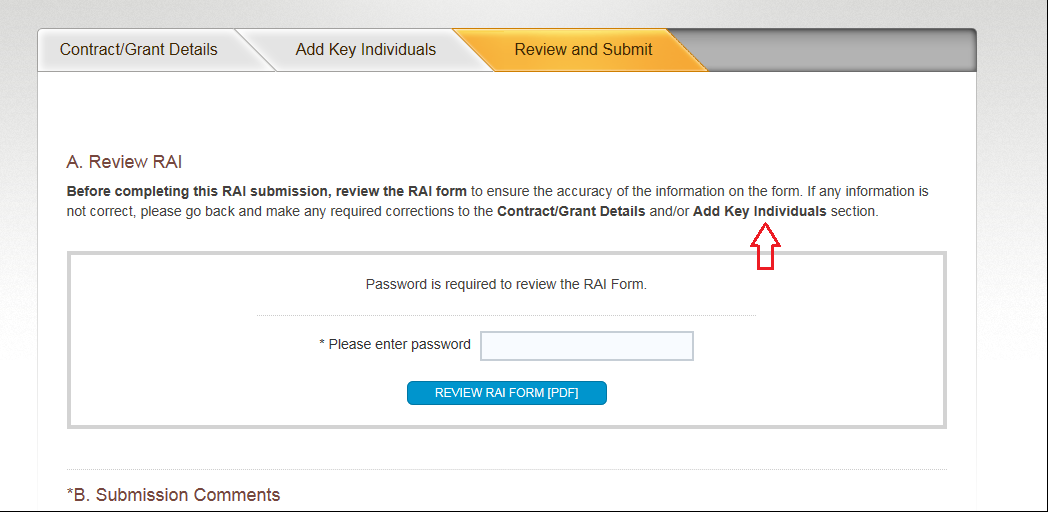Click the 'Please enter password' label
Viewport: 1049px width, 512px height.
(x=399, y=344)
